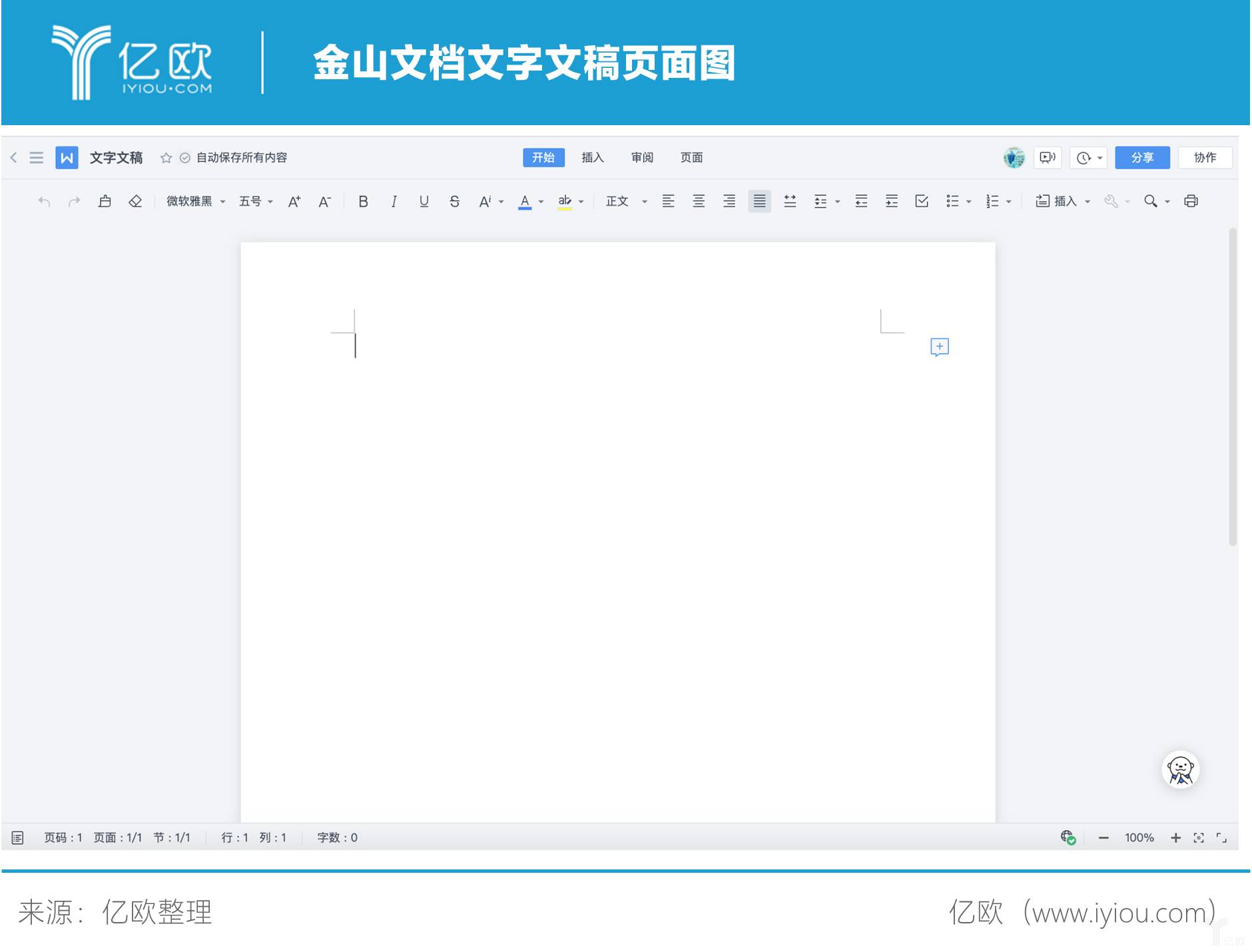Click the redo arrow icon
The image size is (1252, 952).
pyautogui.click(x=75, y=201)
